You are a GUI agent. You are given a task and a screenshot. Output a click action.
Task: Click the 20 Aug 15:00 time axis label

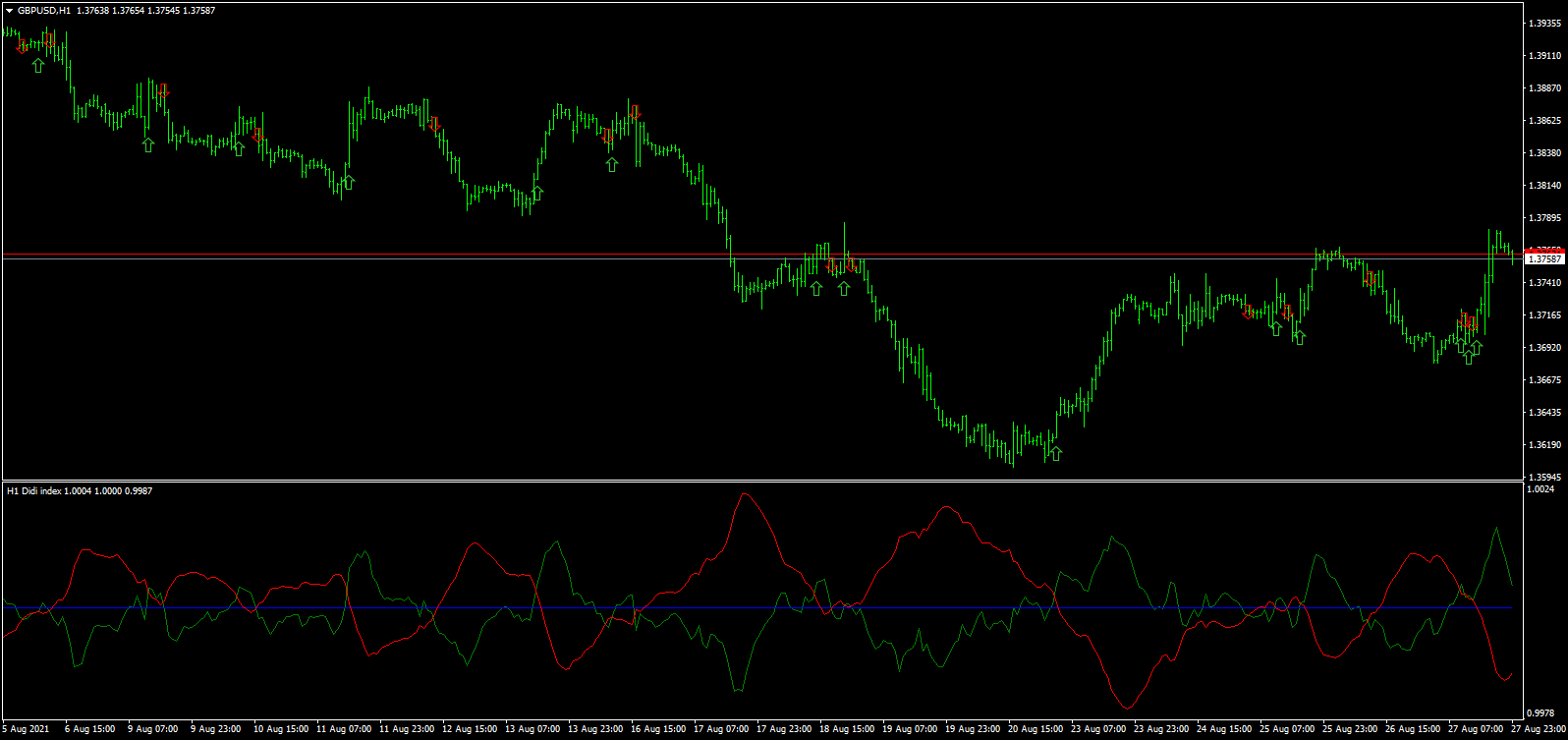1036,730
